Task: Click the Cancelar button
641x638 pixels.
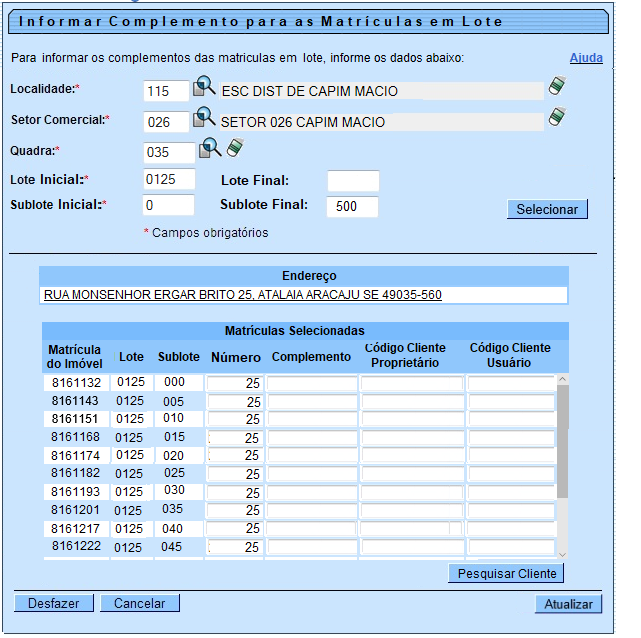Action: (x=141, y=603)
